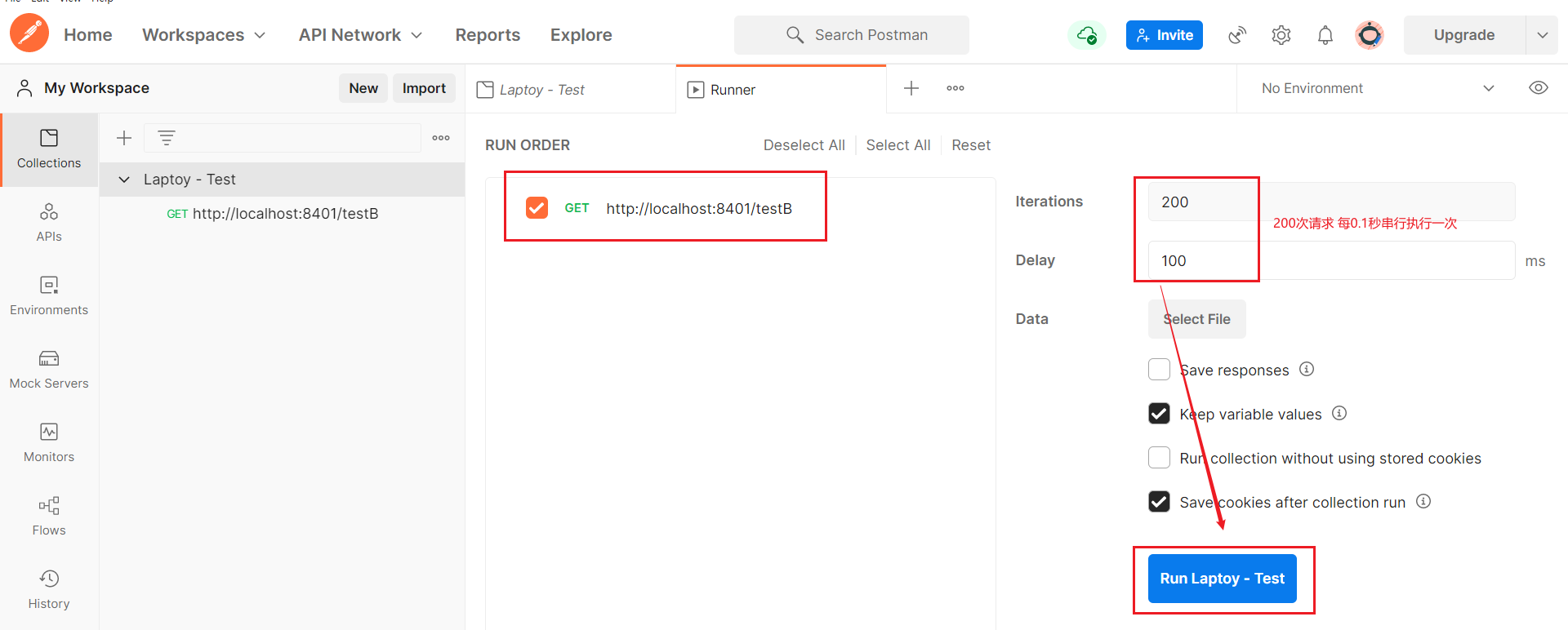Open collections panel more options dots
This screenshot has width=1568, height=630.
tap(441, 138)
